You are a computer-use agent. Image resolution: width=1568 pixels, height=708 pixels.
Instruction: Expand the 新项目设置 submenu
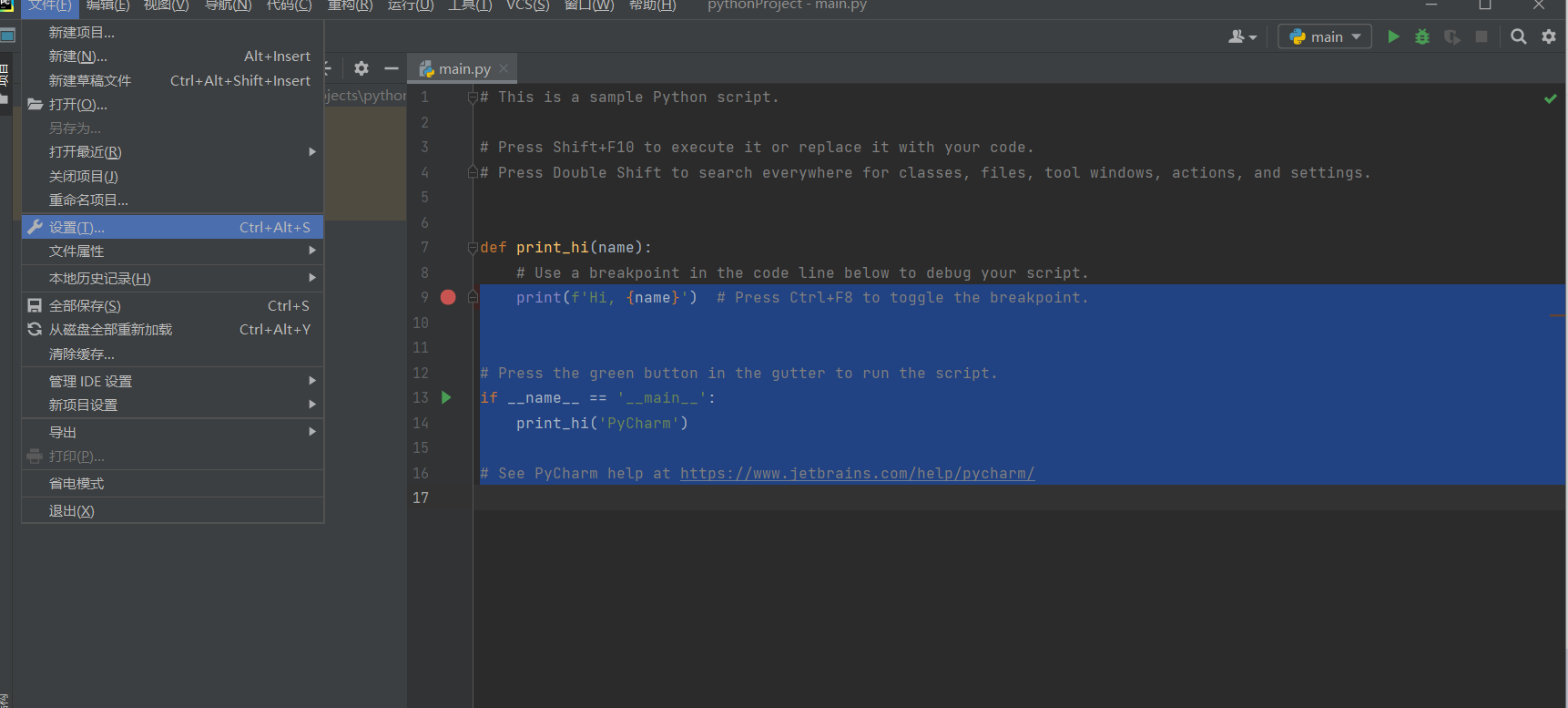[x=173, y=405]
